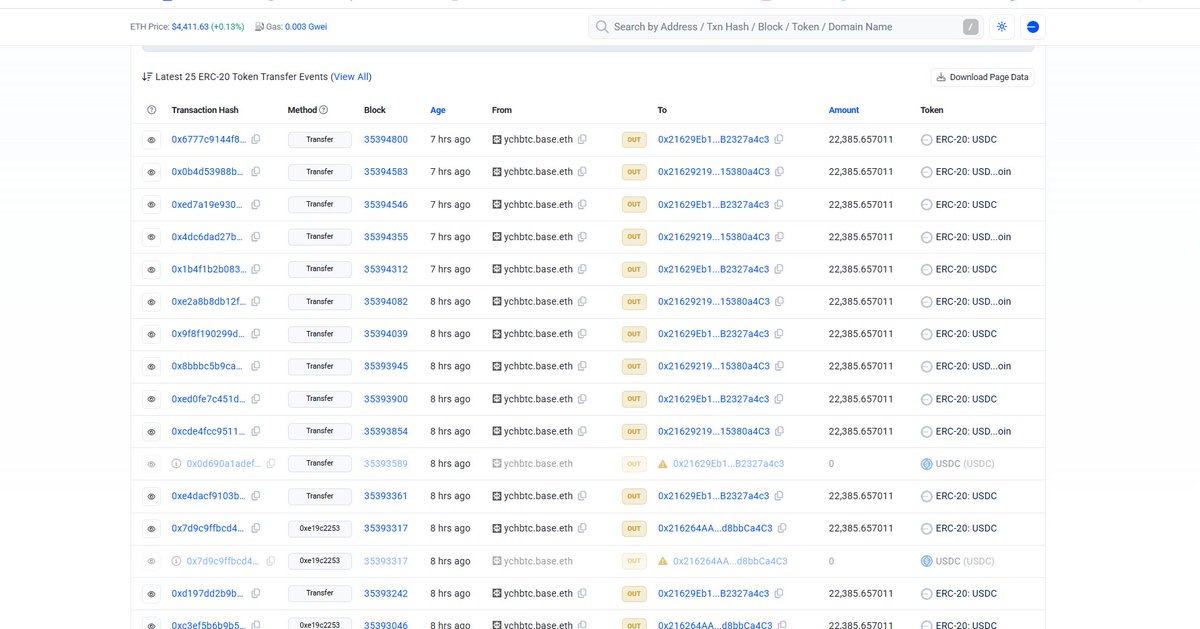Copy ychbtc.base.eth address in block 35393945 row
The width and height of the screenshot is (1200, 629).
[582, 366]
